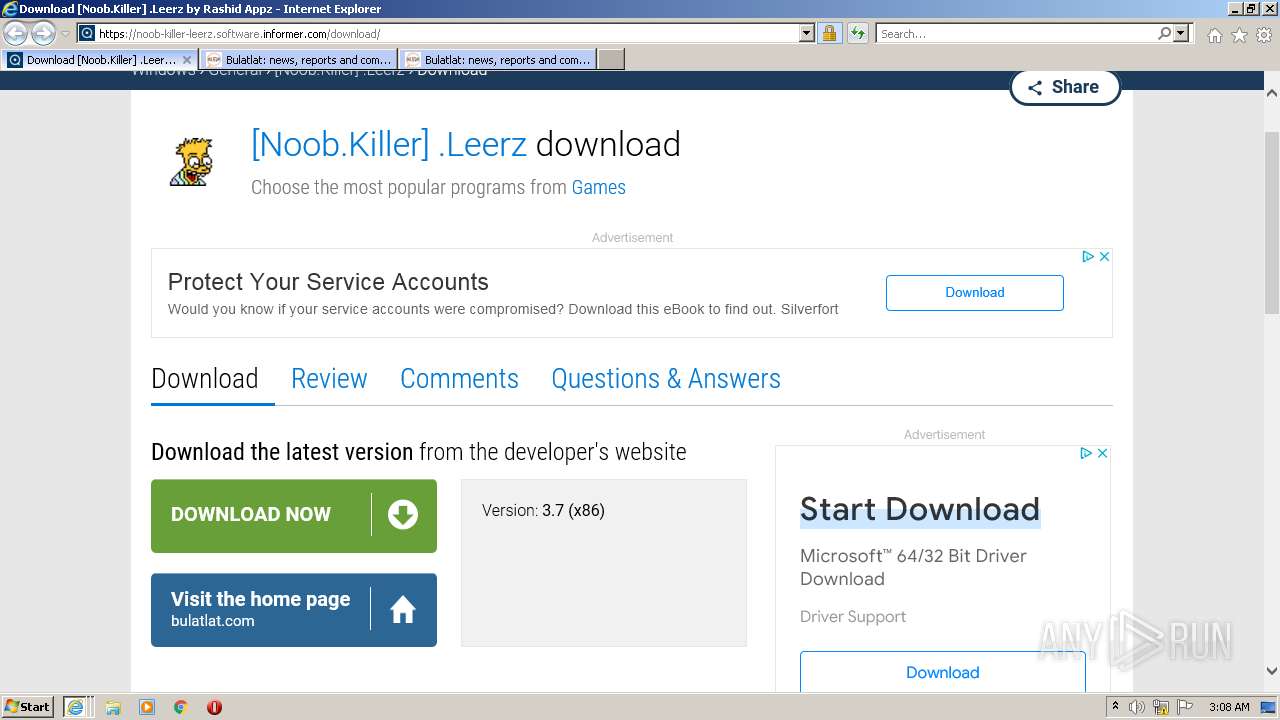
Task: Click the search magnifier icon
Action: pyautogui.click(x=1164, y=34)
